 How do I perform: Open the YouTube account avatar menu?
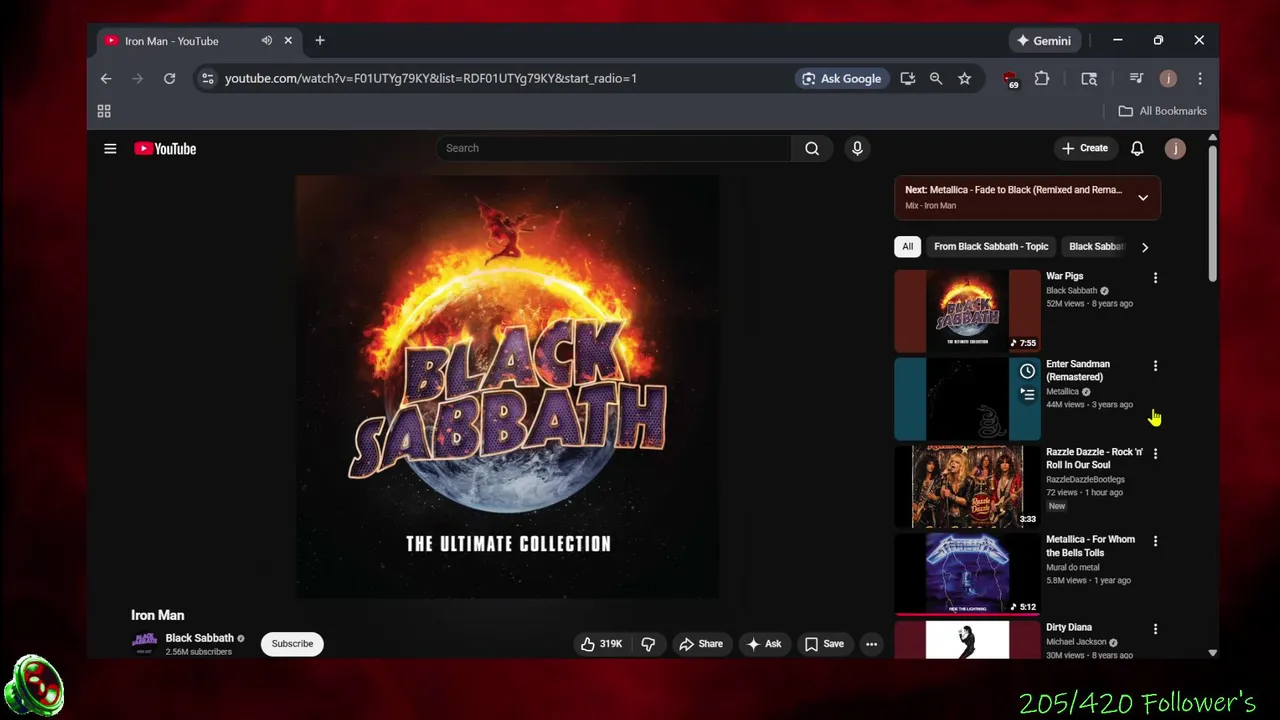click(1175, 148)
